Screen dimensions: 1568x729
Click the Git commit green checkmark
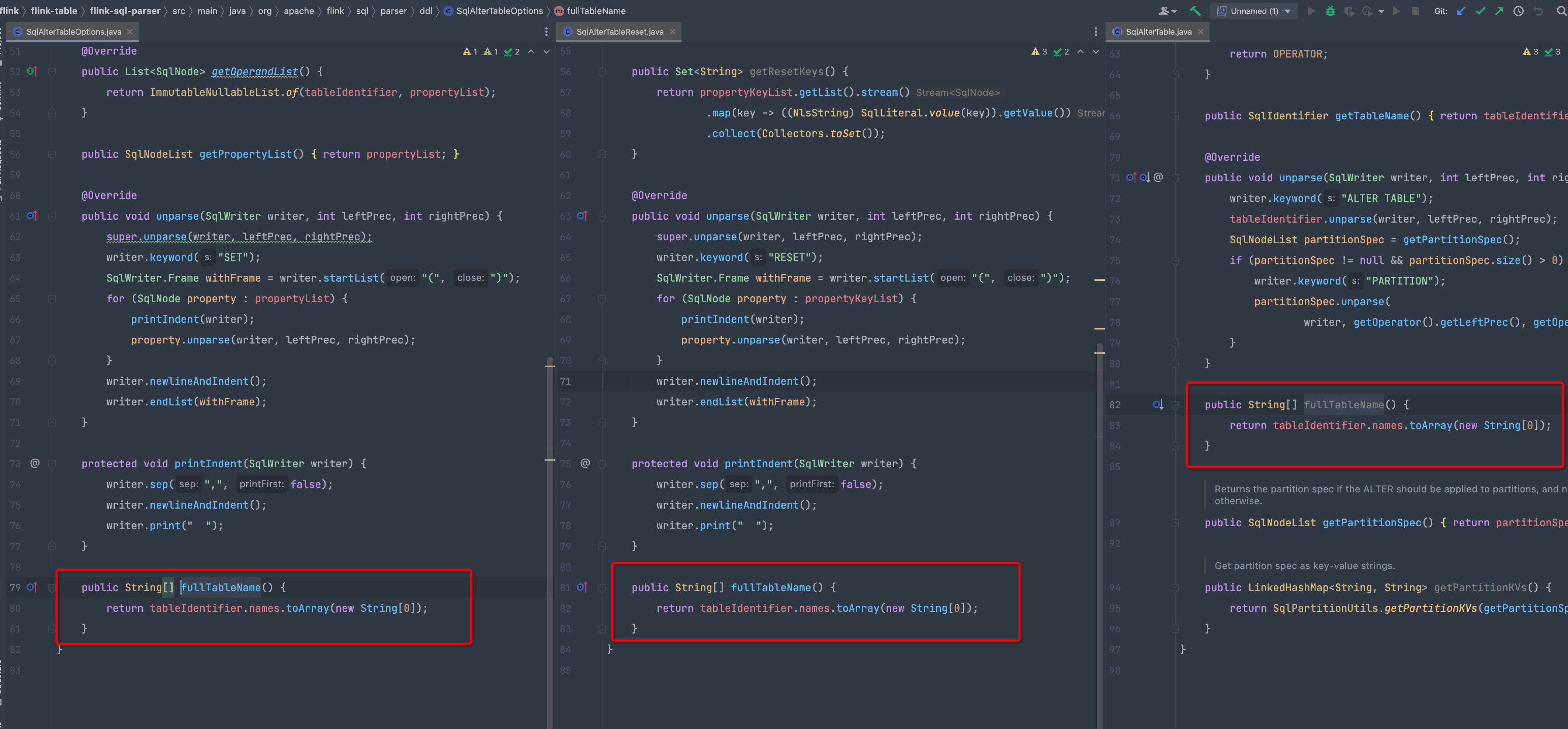pyautogui.click(x=1480, y=11)
